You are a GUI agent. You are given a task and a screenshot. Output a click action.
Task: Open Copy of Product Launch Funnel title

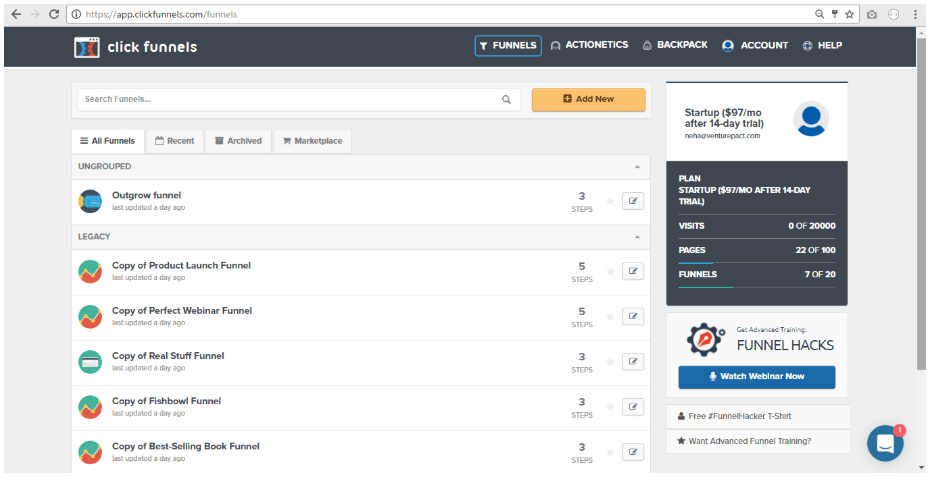(x=181, y=265)
